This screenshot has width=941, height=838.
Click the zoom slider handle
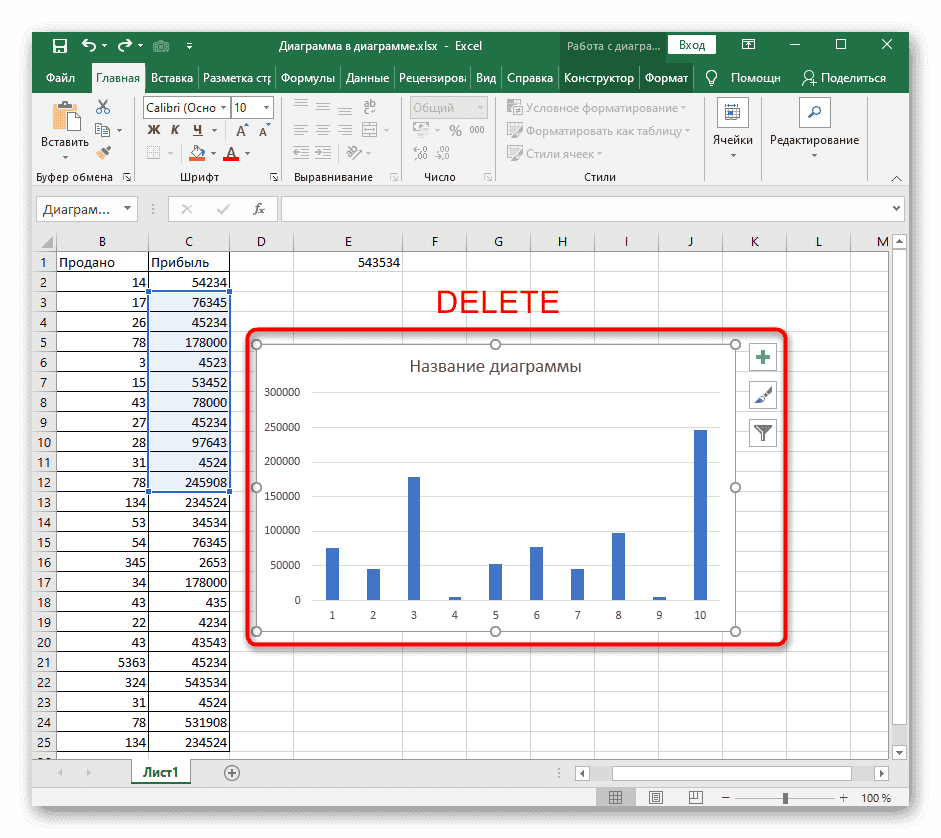(x=786, y=798)
